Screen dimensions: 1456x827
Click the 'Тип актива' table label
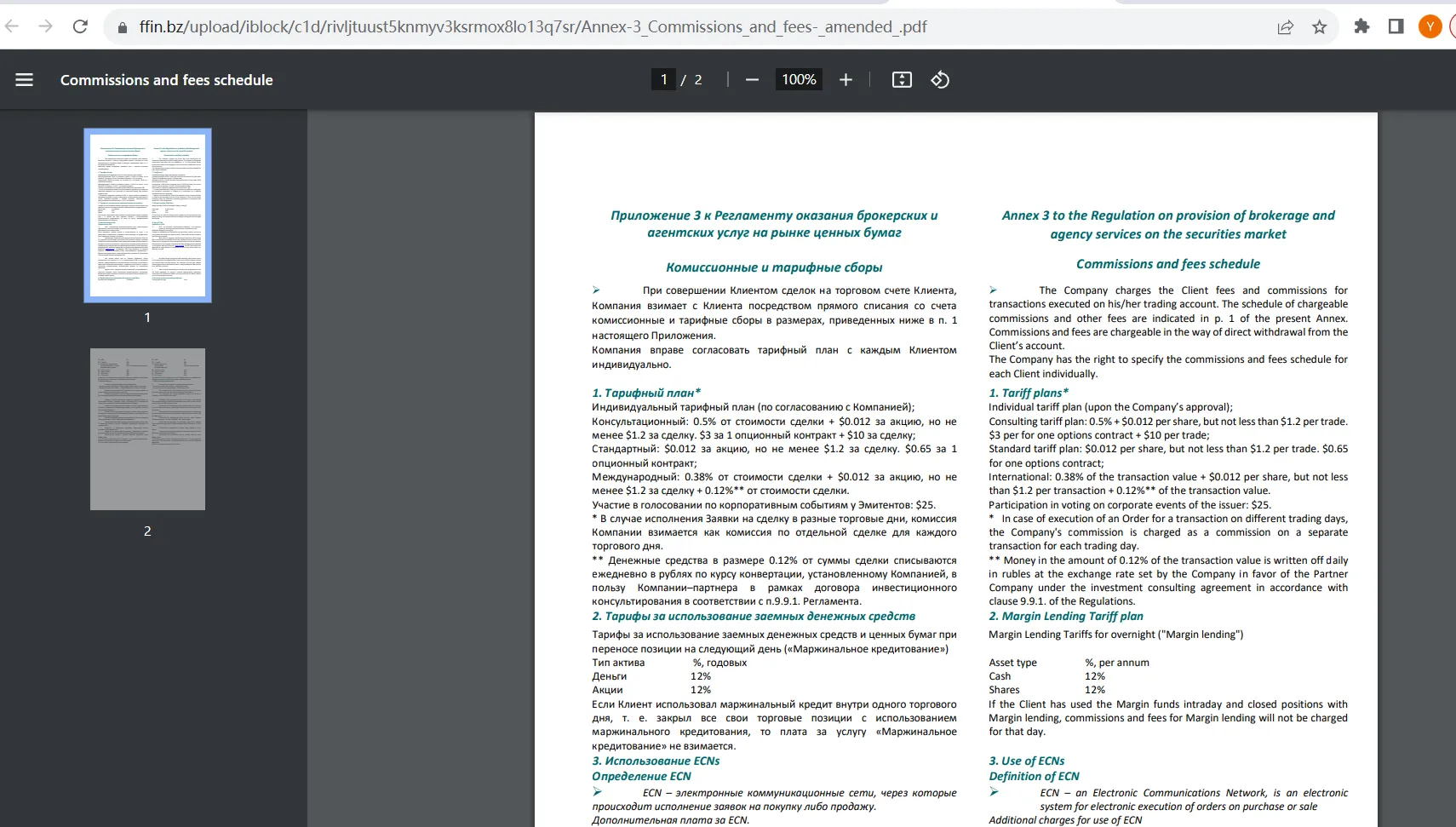[x=618, y=663]
